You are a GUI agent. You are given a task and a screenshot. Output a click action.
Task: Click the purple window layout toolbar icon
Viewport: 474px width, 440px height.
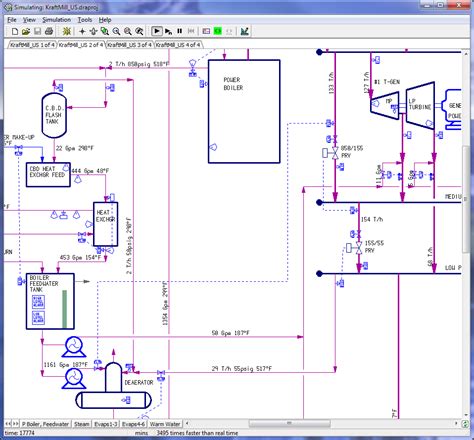coord(206,31)
